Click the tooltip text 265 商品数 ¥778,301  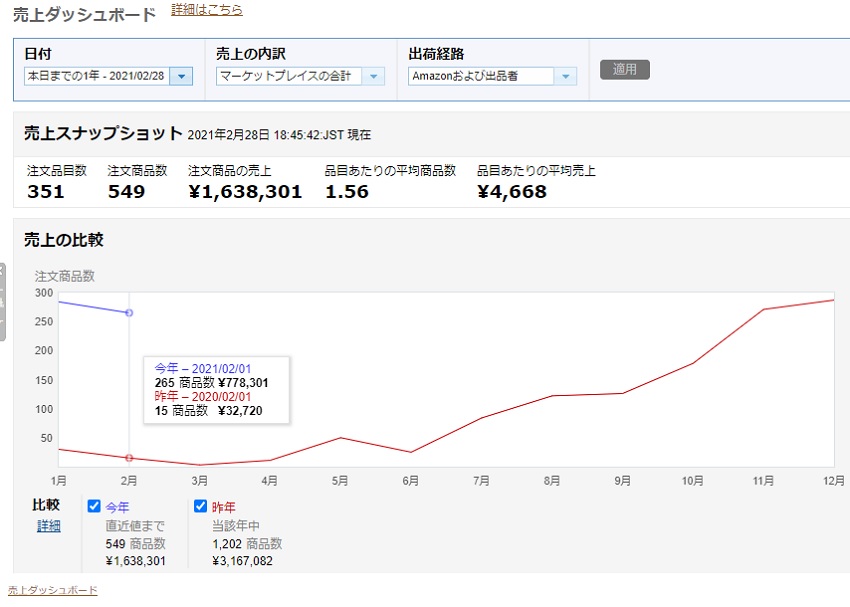[x=211, y=383]
